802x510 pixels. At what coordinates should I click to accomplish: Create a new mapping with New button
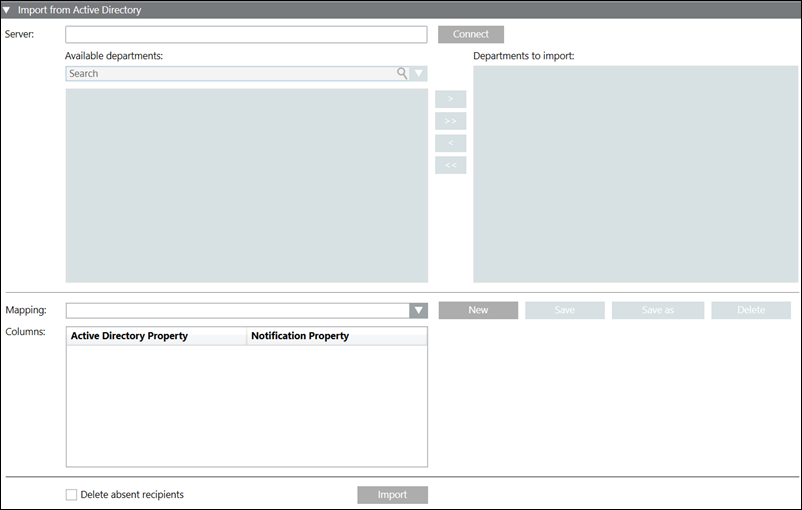478,310
